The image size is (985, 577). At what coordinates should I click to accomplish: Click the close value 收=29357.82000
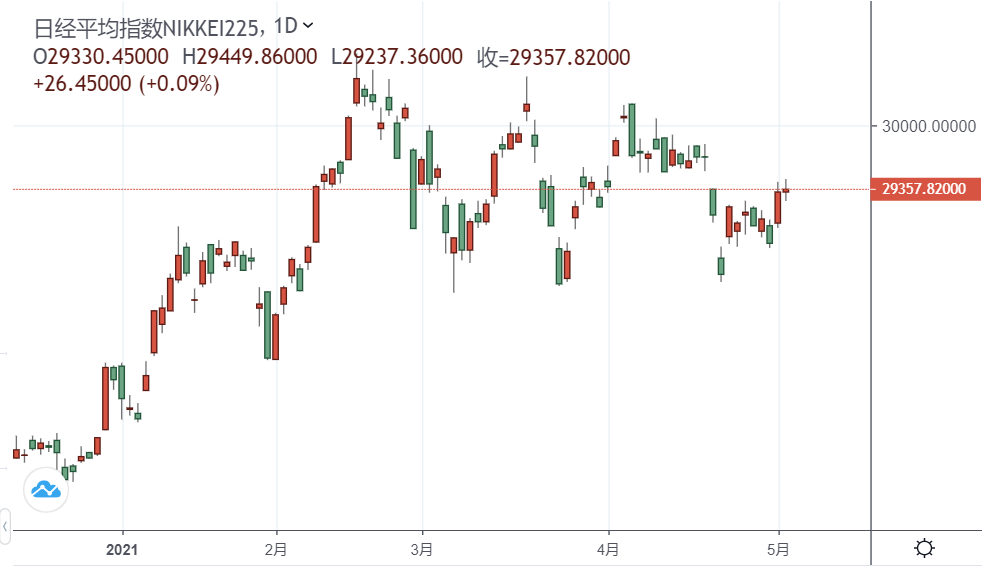click(553, 57)
